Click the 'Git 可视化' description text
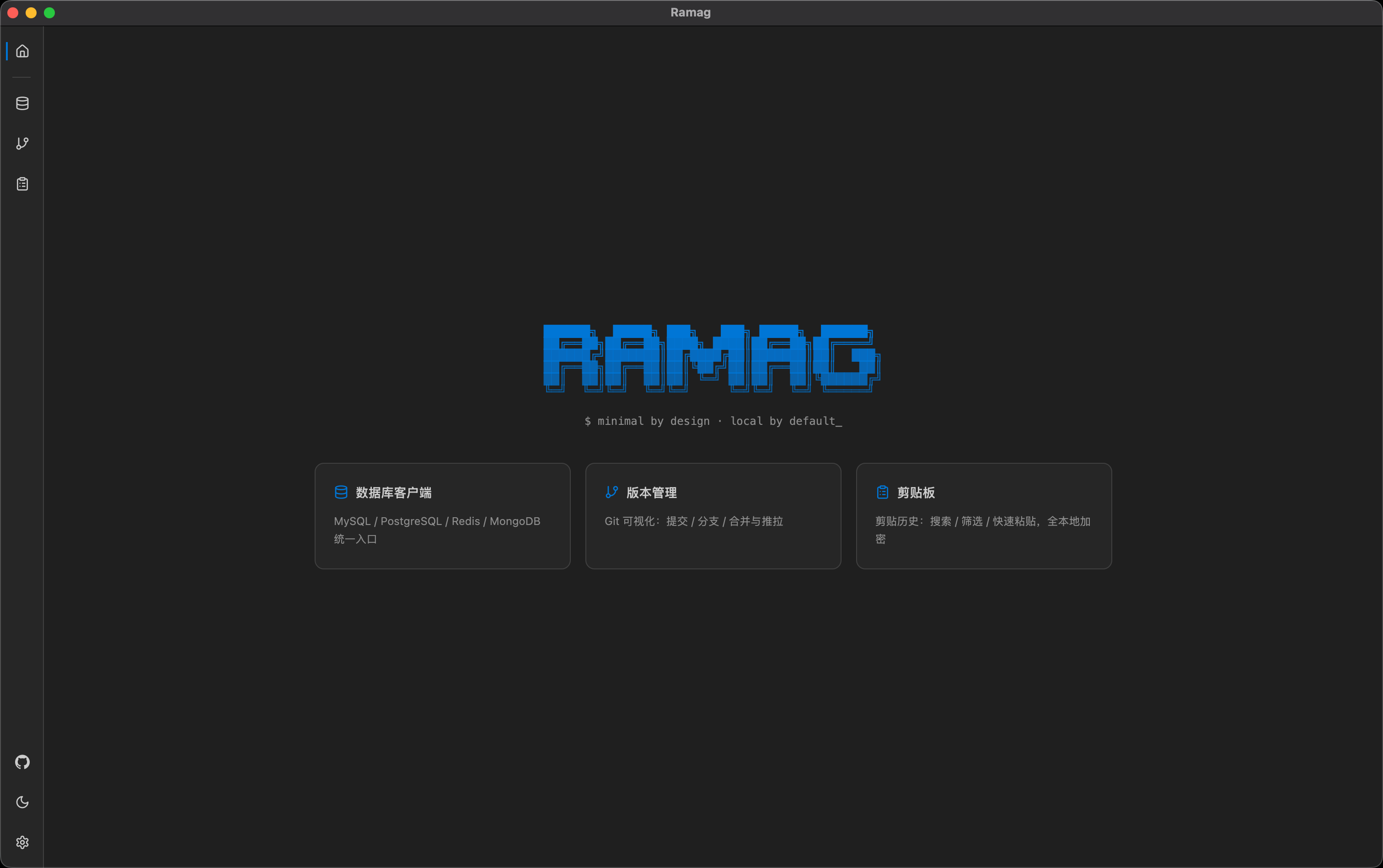Image resolution: width=1383 pixels, height=868 pixels. tap(694, 521)
